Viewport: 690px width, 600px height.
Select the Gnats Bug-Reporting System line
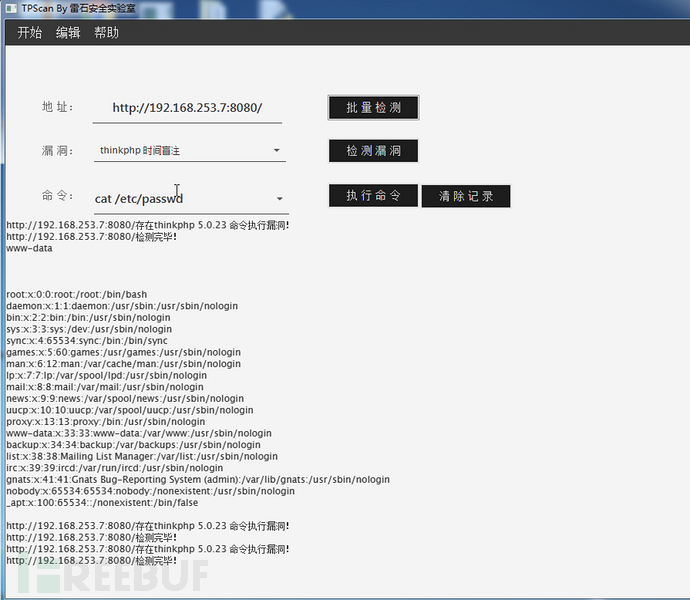tap(198, 479)
